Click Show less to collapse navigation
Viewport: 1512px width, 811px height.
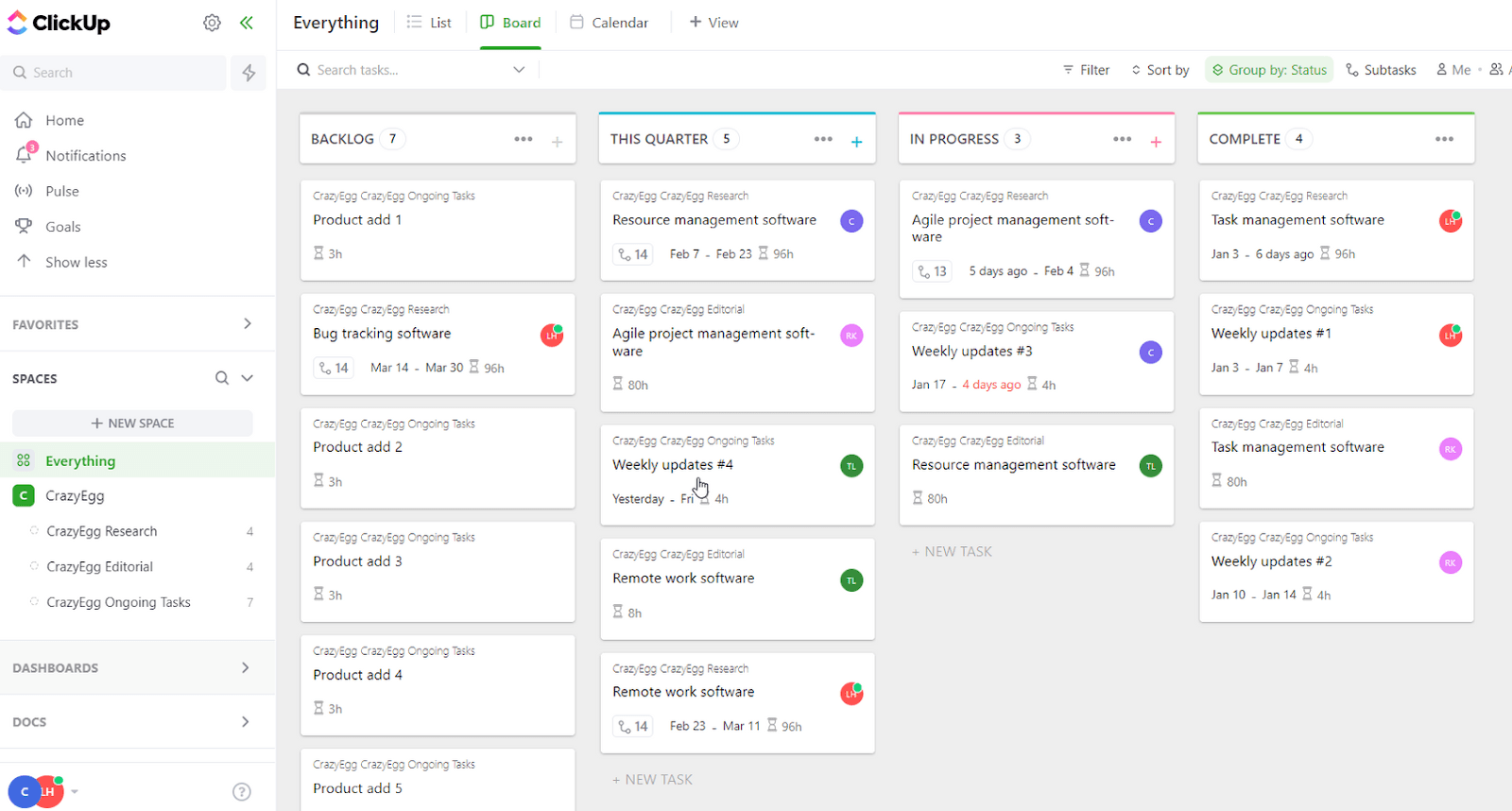(61, 262)
